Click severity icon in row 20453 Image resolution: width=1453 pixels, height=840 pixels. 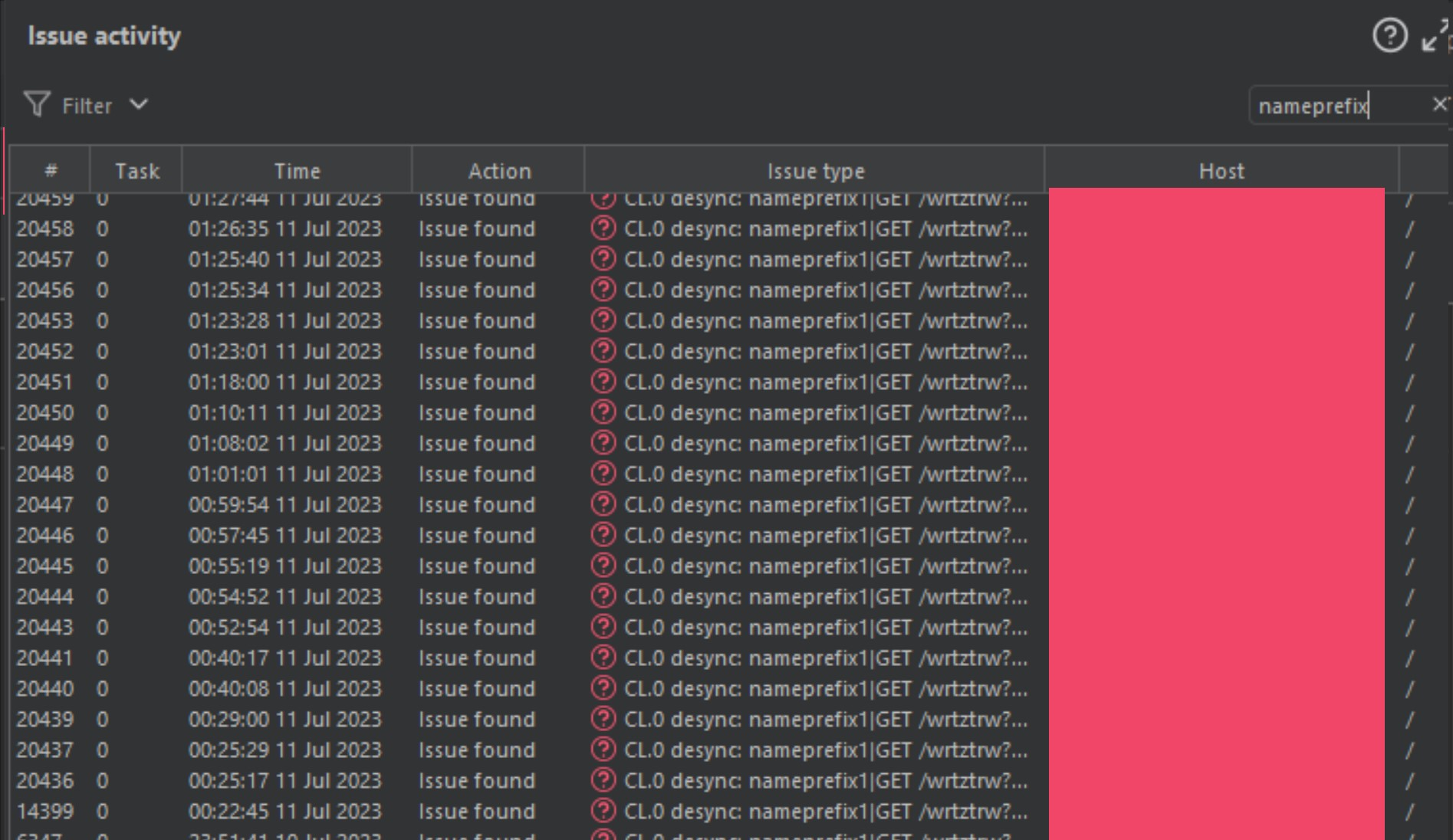[603, 320]
